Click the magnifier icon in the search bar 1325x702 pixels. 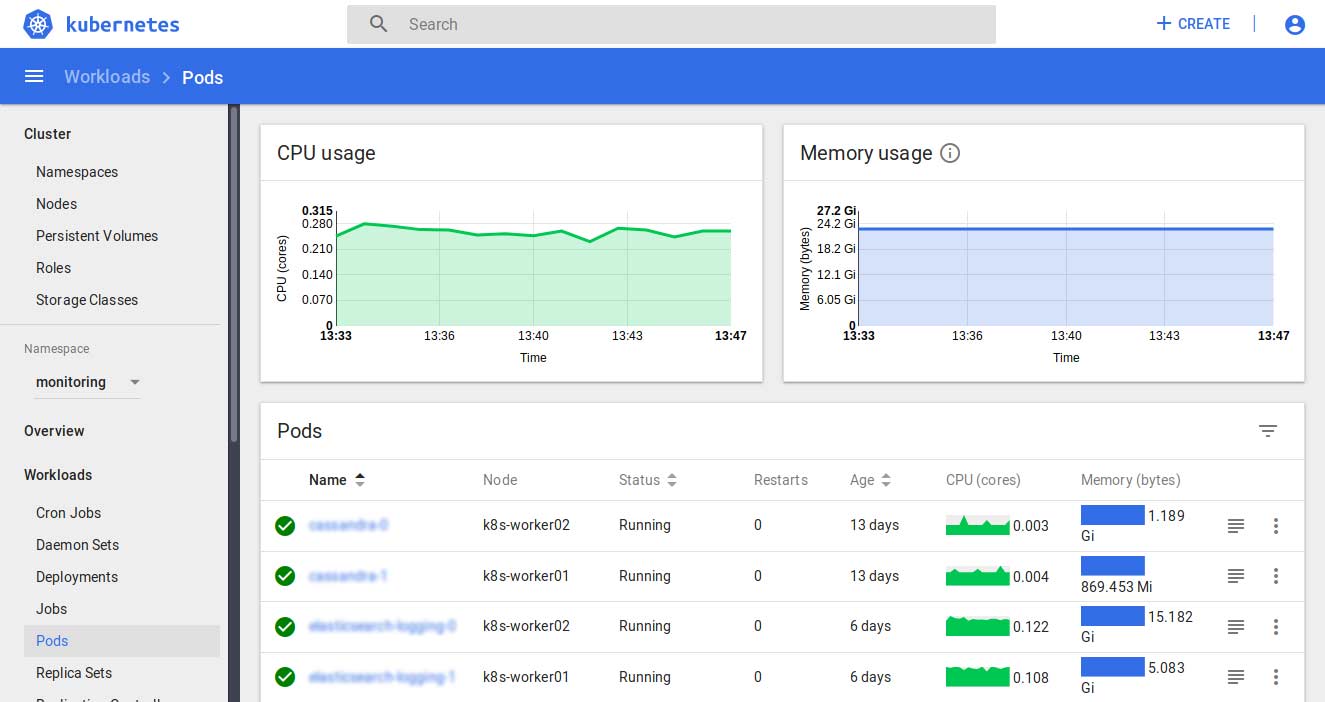[378, 24]
